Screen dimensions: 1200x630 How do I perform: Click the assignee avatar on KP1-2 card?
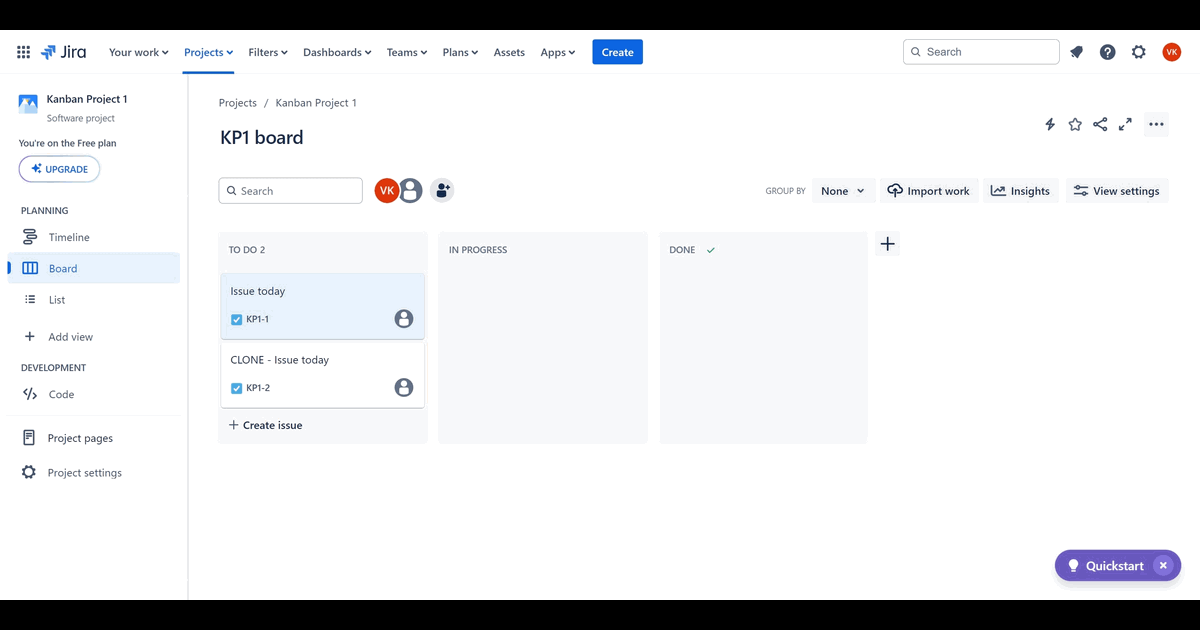404,387
